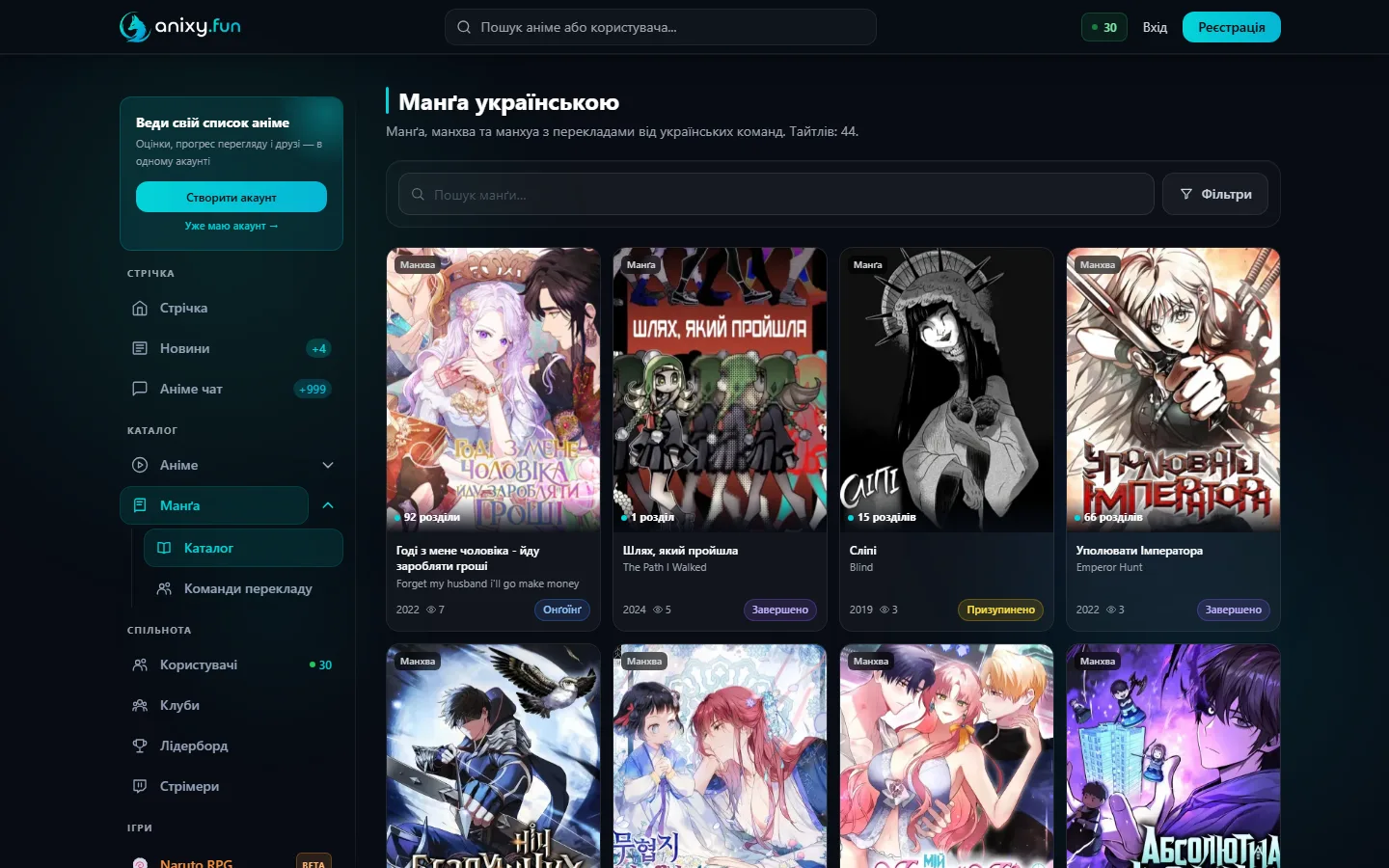The width and height of the screenshot is (1389, 868).
Task: Click the search magnifier icon in header
Action: tap(464, 27)
